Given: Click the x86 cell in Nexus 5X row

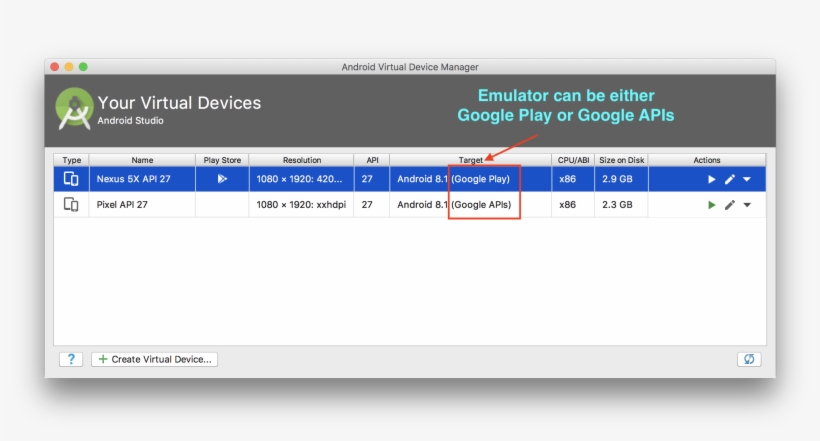Looking at the screenshot, I should coord(573,179).
